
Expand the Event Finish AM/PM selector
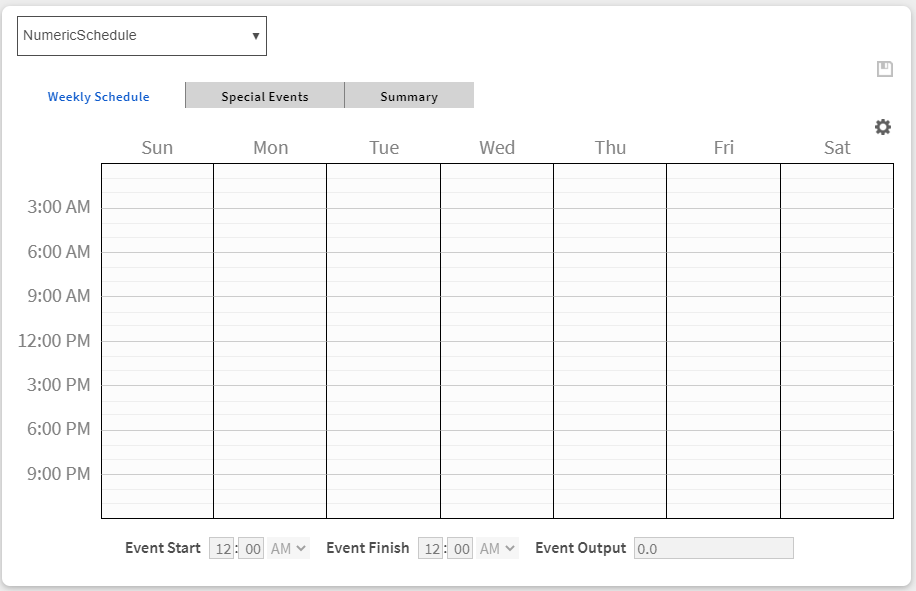498,548
